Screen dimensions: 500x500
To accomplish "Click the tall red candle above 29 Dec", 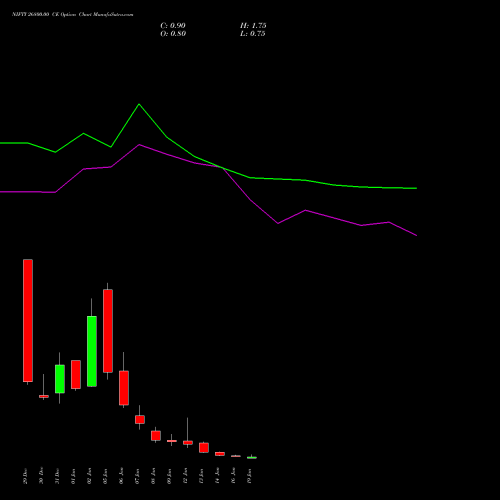I will [x=28, y=320].
